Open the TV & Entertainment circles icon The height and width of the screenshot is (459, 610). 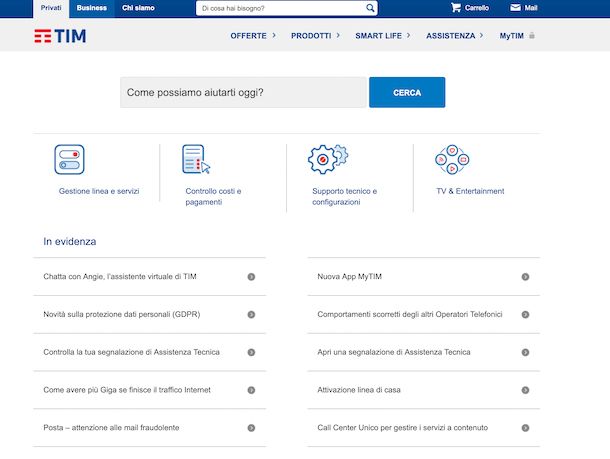(452, 159)
